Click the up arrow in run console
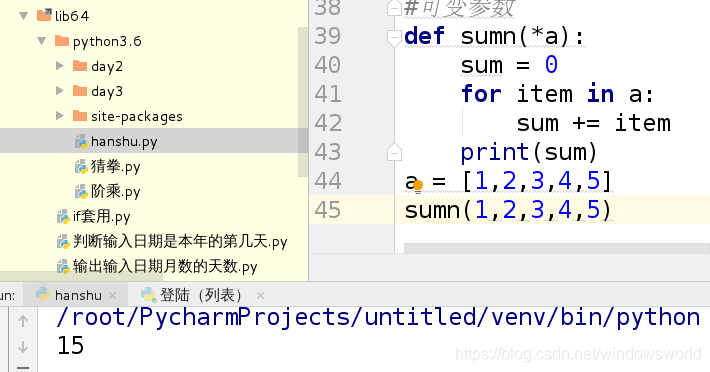The height and width of the screenshot is (372, 710). [23, 321]
